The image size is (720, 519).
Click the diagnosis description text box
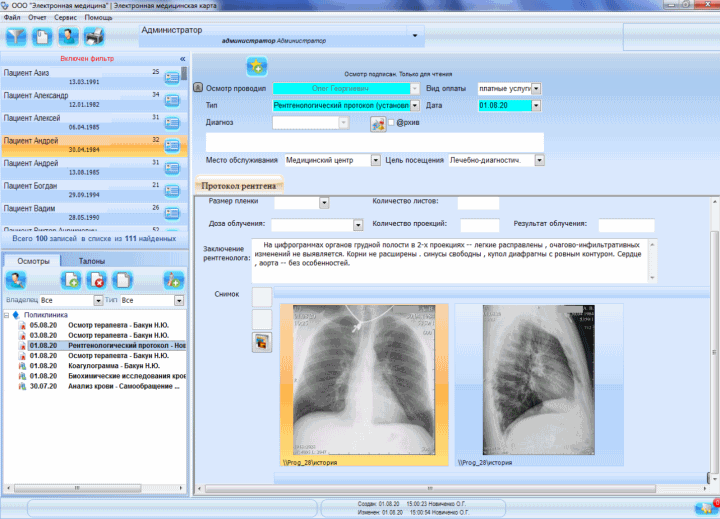tap(375, 142)
